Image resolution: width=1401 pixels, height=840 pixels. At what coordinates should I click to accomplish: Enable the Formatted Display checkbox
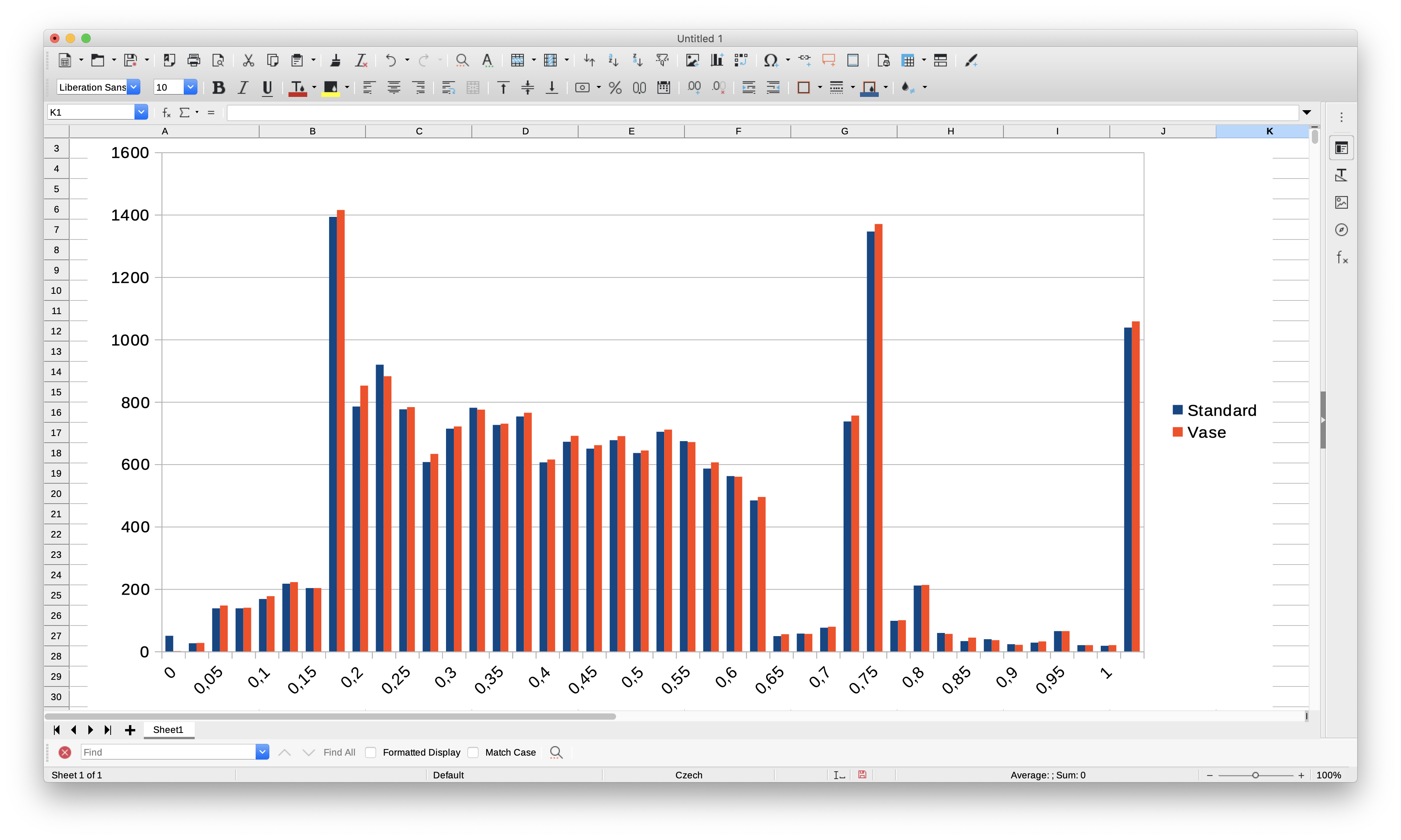click(371, 752)
